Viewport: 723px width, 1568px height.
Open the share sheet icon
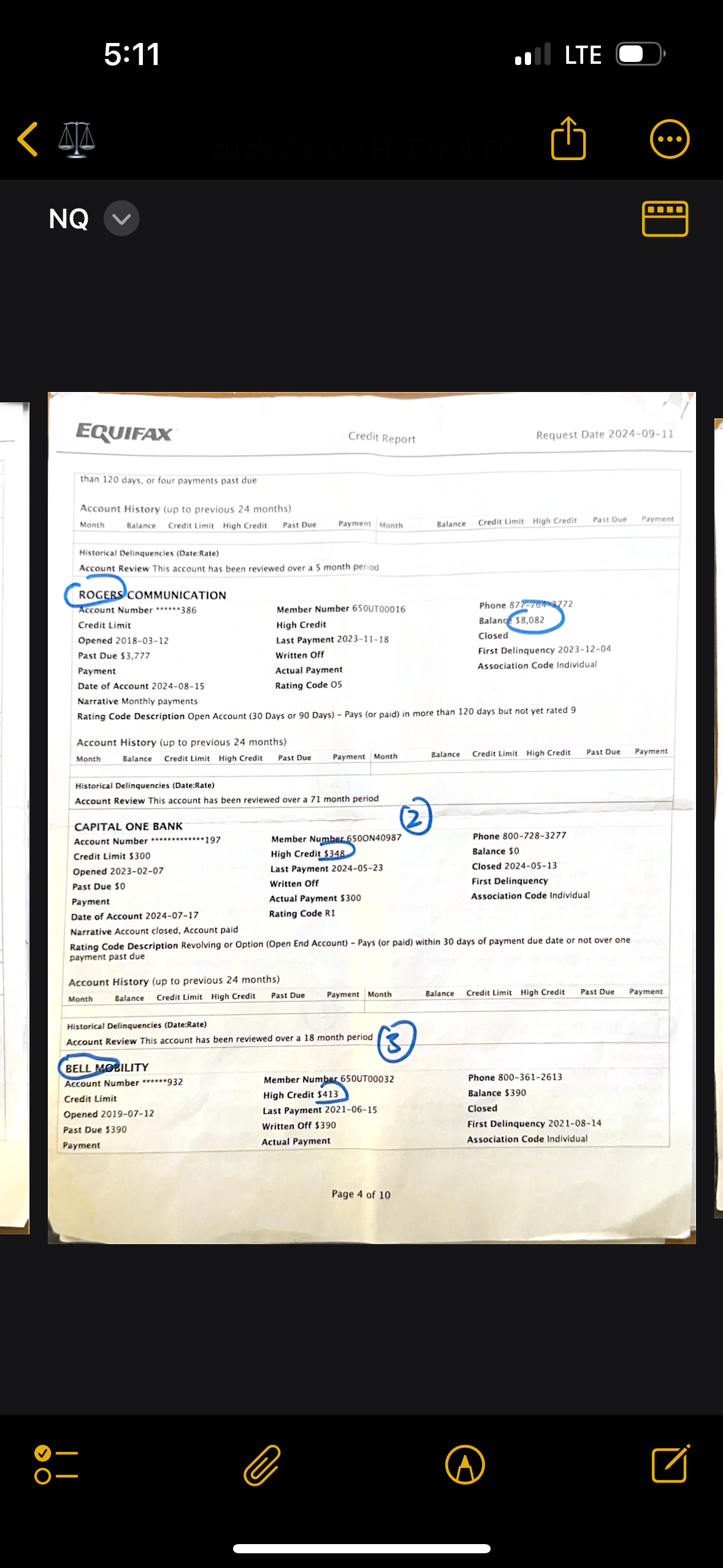568,139
